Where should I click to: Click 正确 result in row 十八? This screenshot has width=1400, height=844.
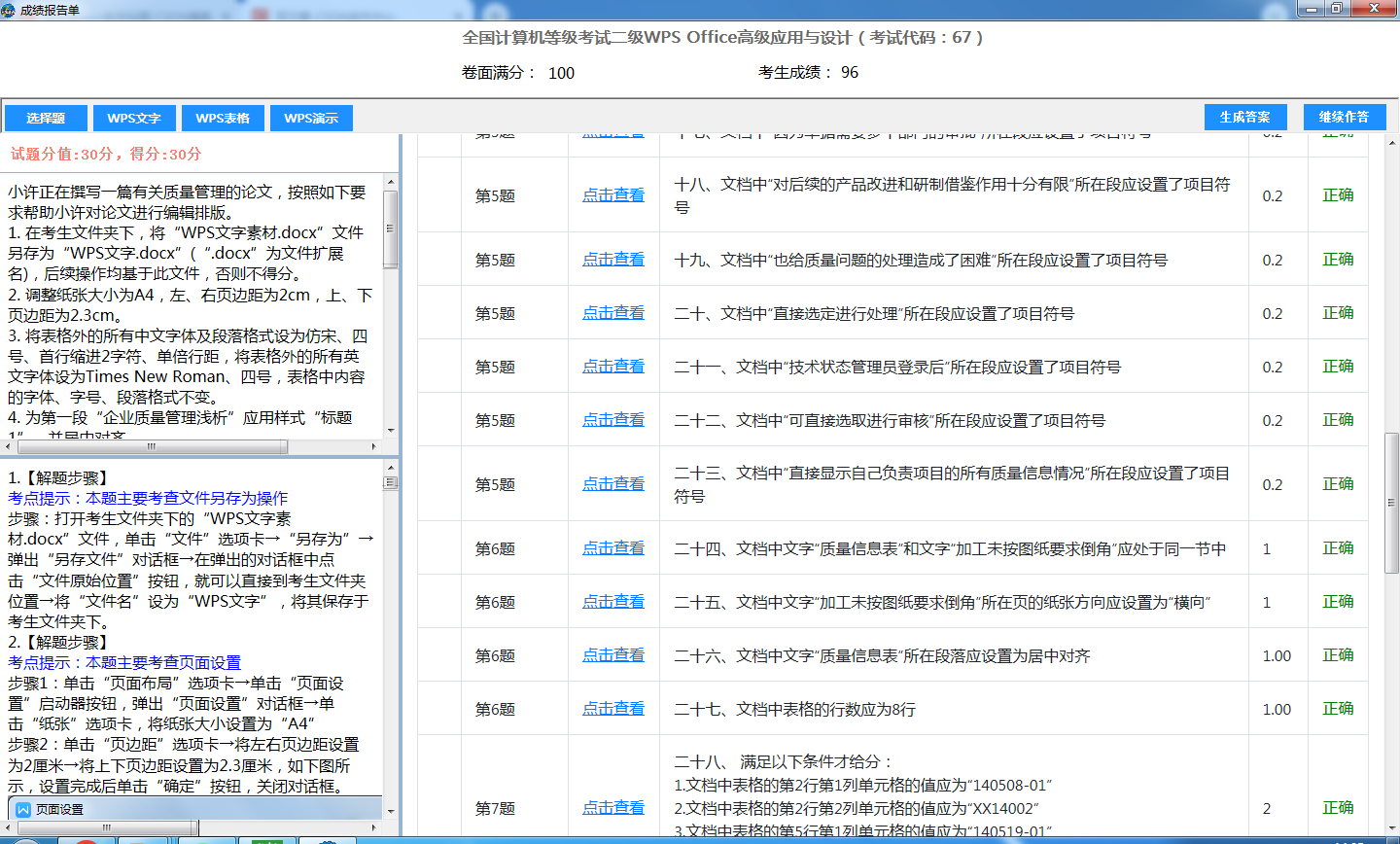pyautogui.click(x=1338, y=195)
